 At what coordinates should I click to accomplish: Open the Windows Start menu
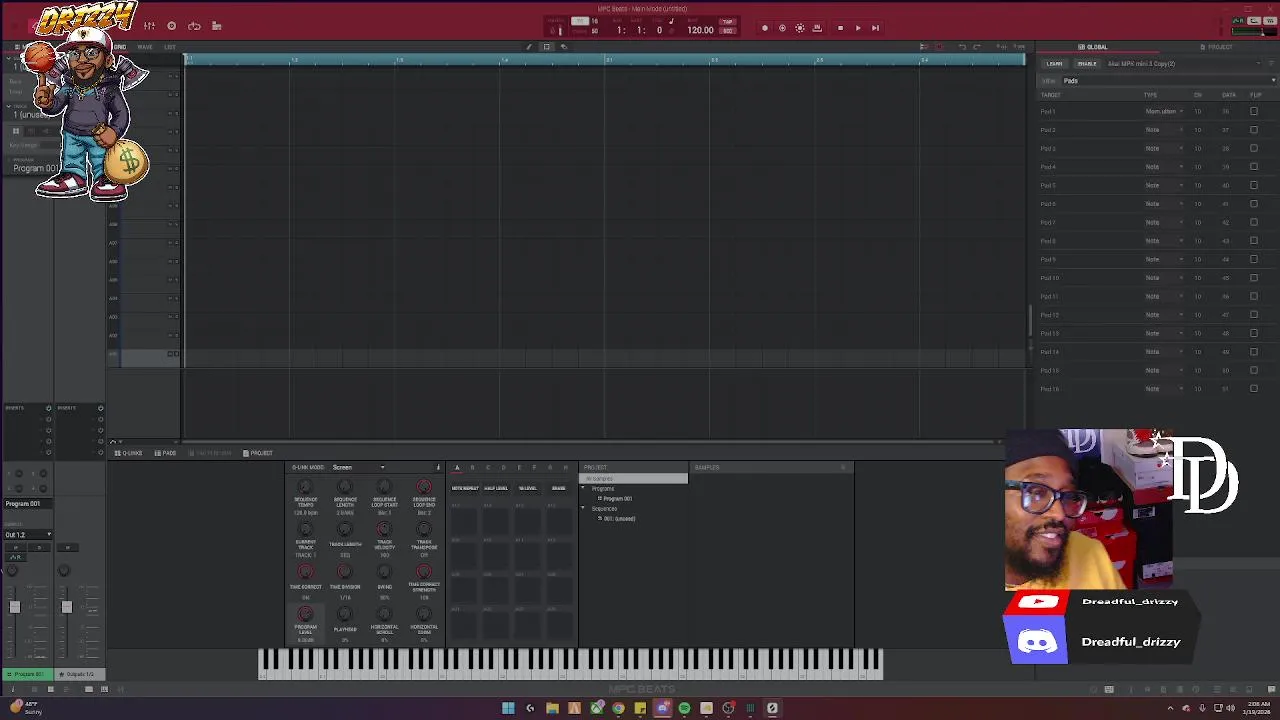508,708
